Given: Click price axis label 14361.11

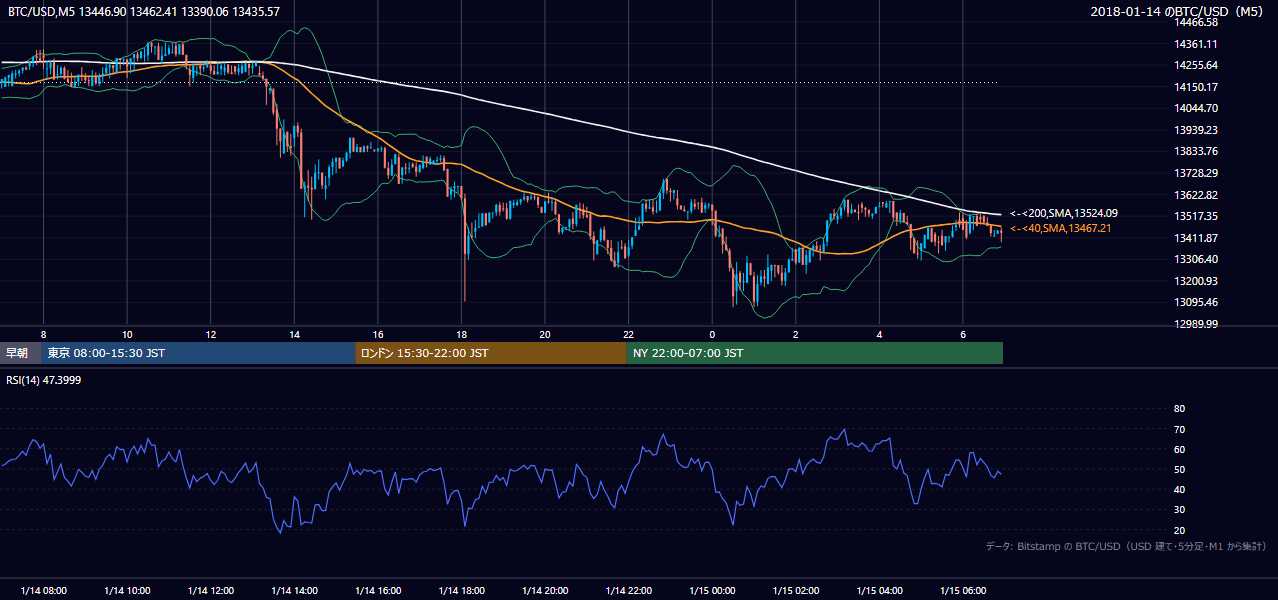Looking at the screenshot, I should click(x=1197, y=44).
